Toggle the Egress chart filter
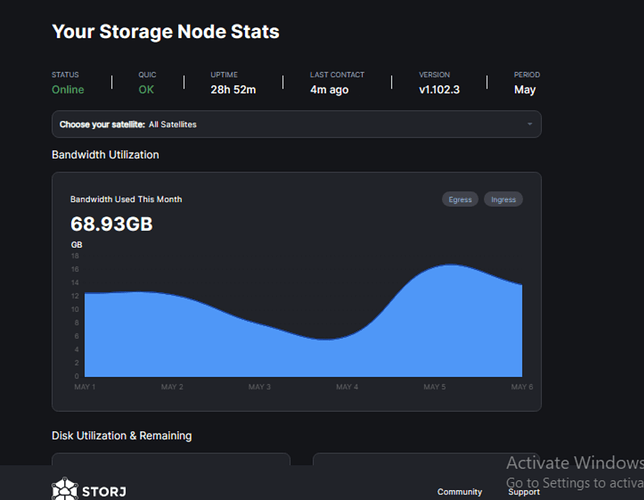This screenshot has width=644, height=500. tap(460, 199)
